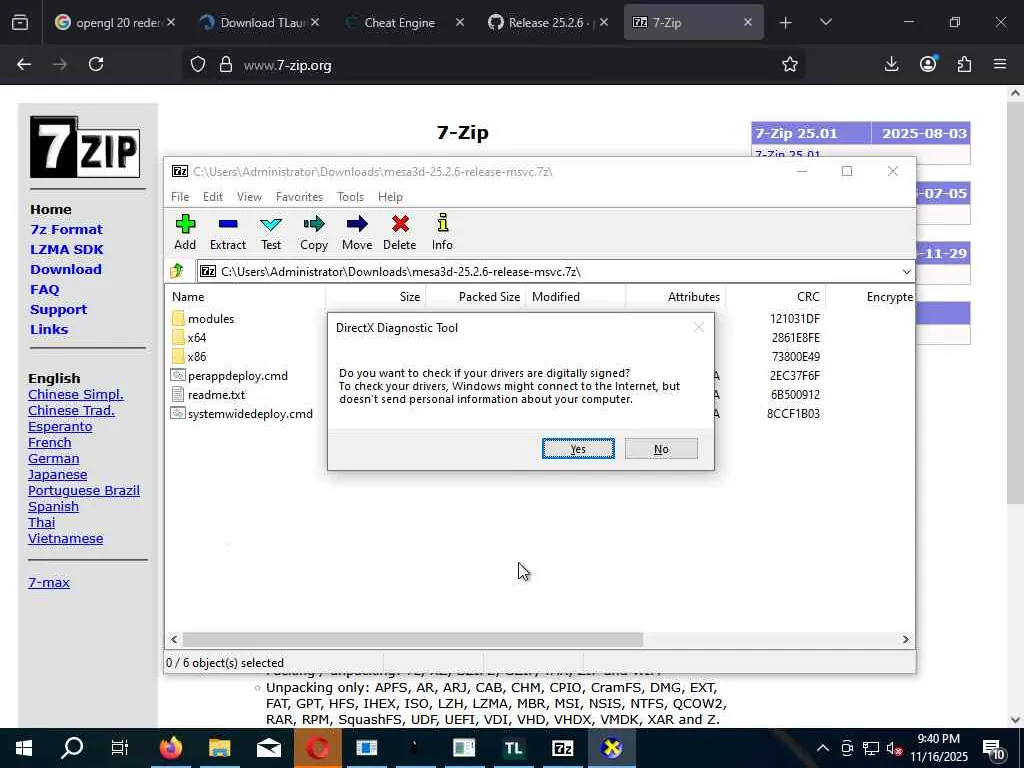Open the File menu in 7-Zip

click(180, 197)
